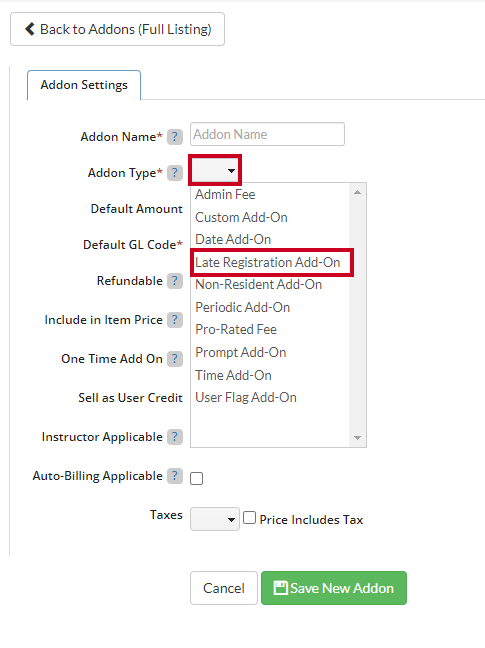Click Save New Addon button
The height and width of the screenshot is (648, 485).
pos(334,588)
